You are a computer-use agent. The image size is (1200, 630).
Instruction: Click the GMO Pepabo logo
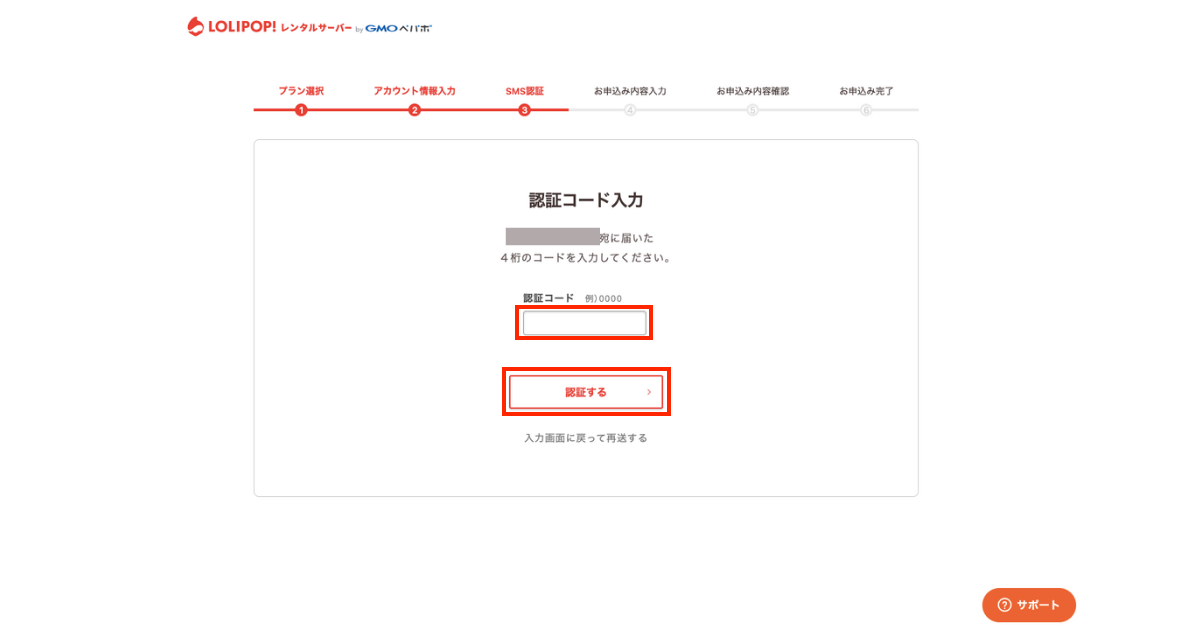click(x=398, y=28)
